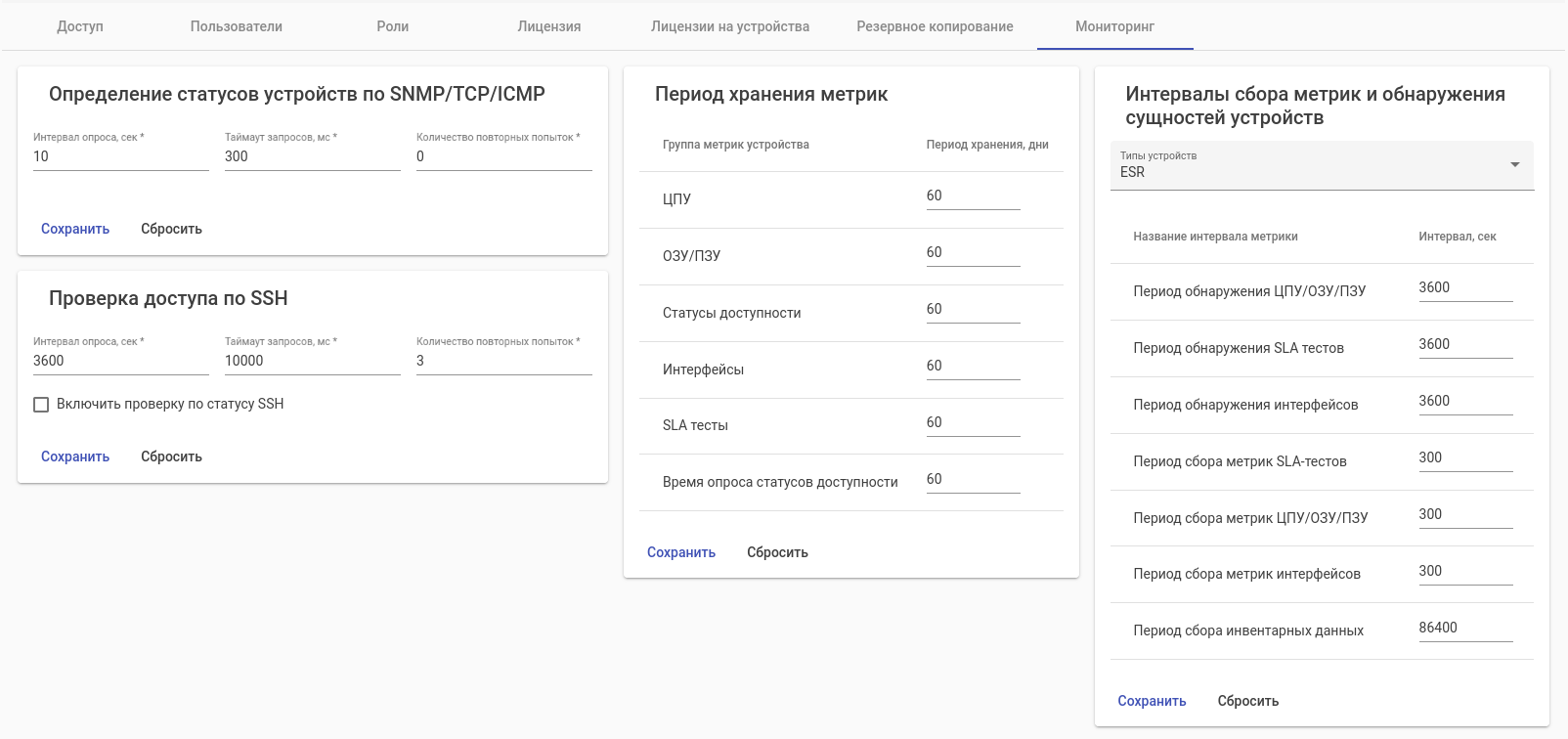This screenshot has height=739, width=1568.
Task: Reset the metric retention period form
Action: pos(777,552)
